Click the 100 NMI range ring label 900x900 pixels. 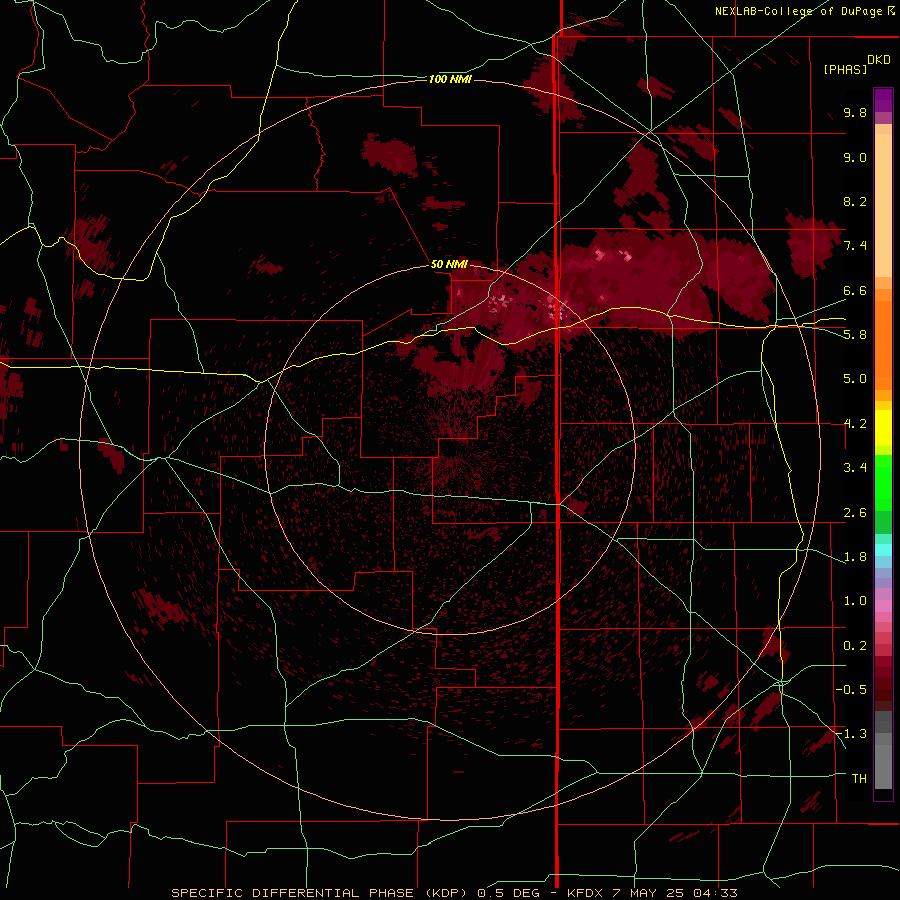click(x=450, y=79)
